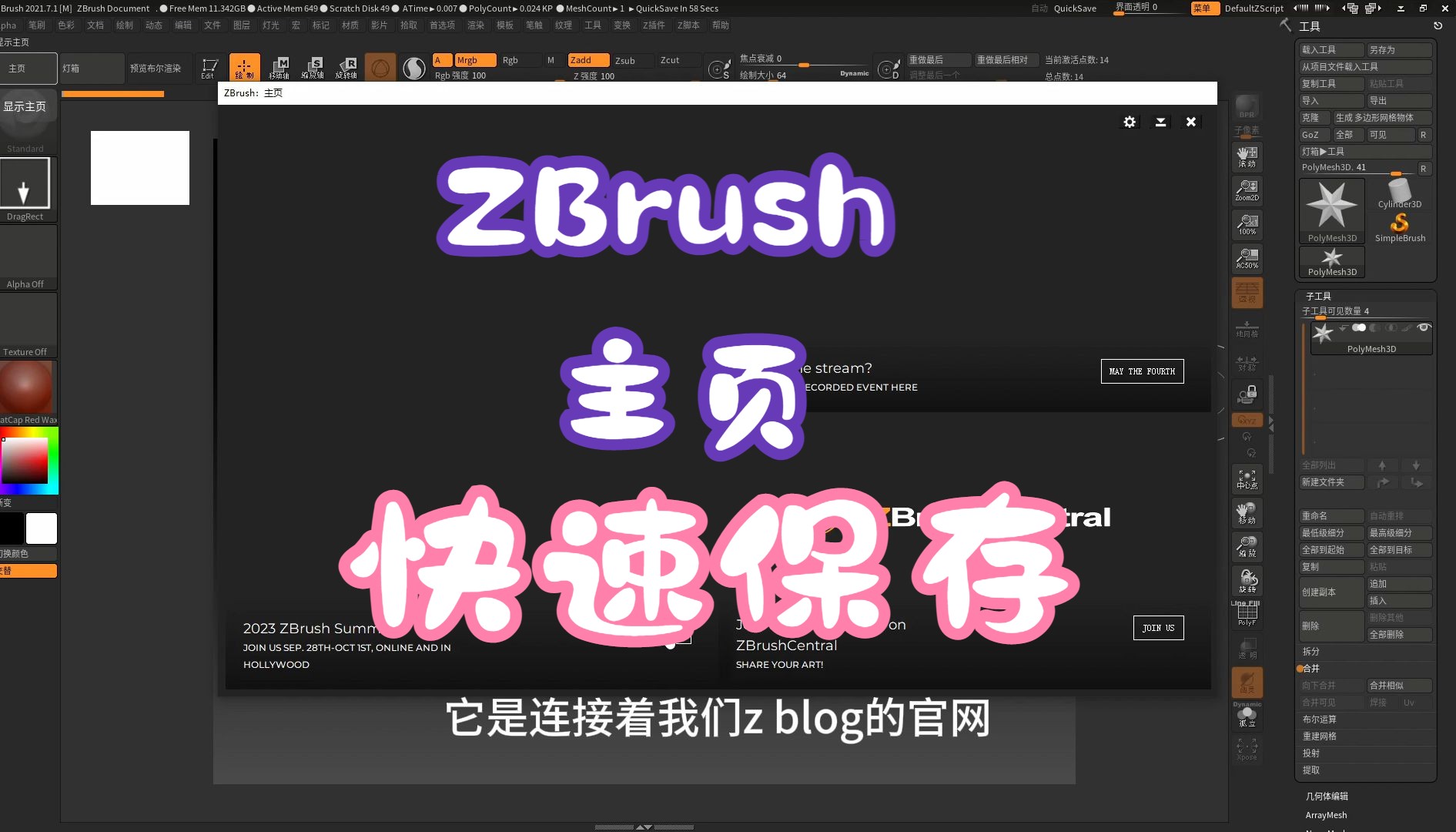
Task: Open the 首选项 (Preferences) menu
Action: pyautogui.click(x=442, y=25)
